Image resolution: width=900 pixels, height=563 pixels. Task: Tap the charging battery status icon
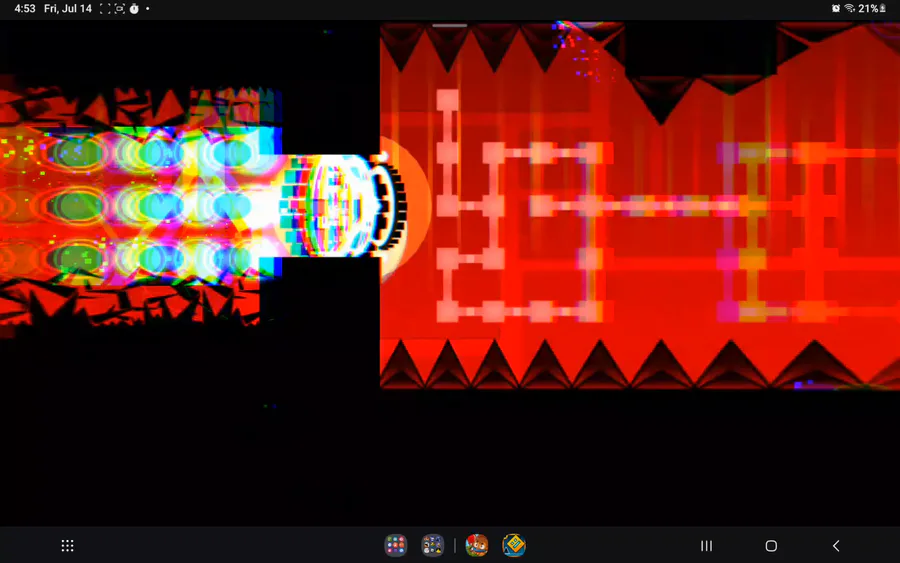(x=883, y=9)
